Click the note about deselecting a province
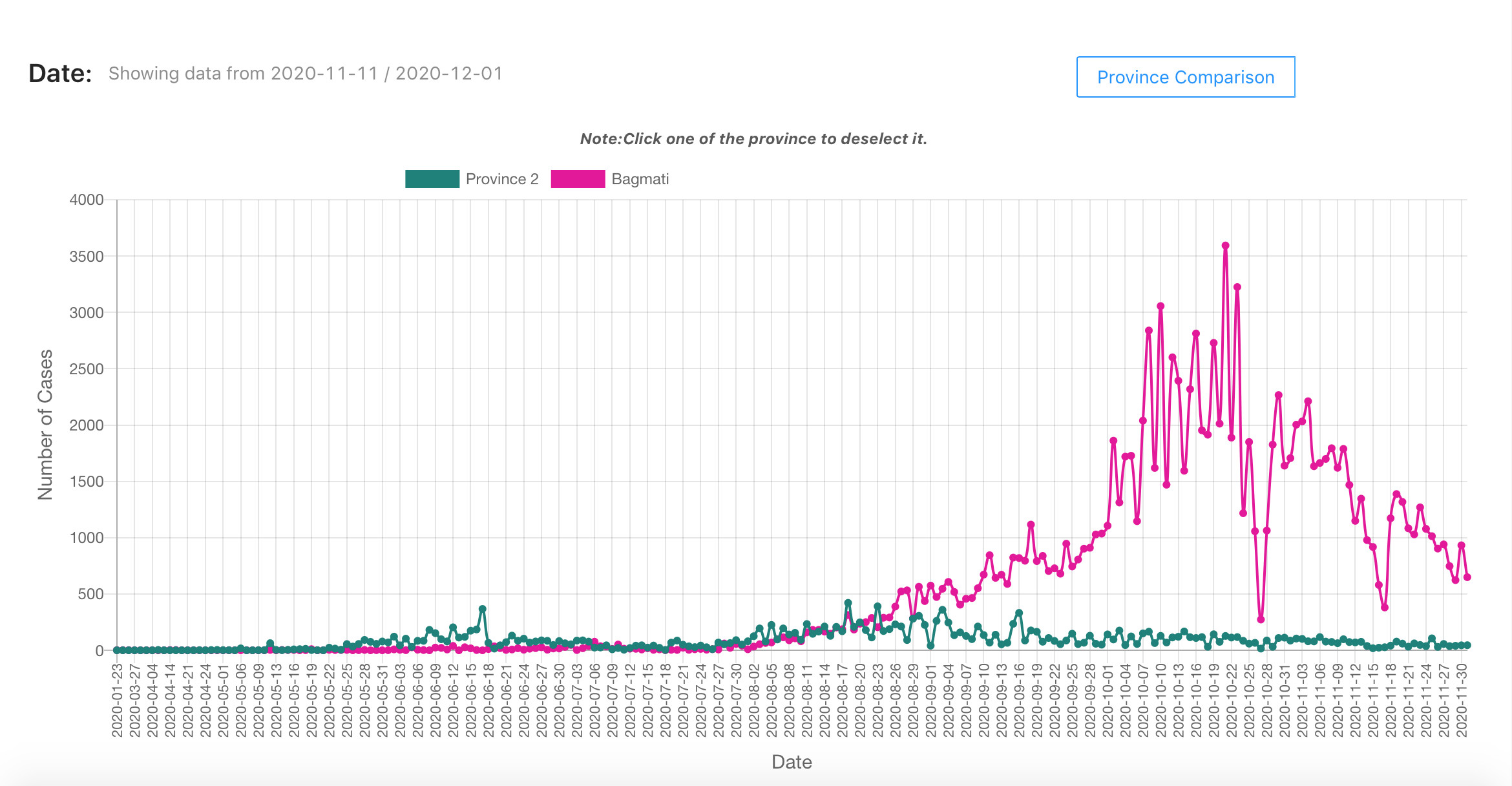1512x786 pixels. click(x=753, y=139)
